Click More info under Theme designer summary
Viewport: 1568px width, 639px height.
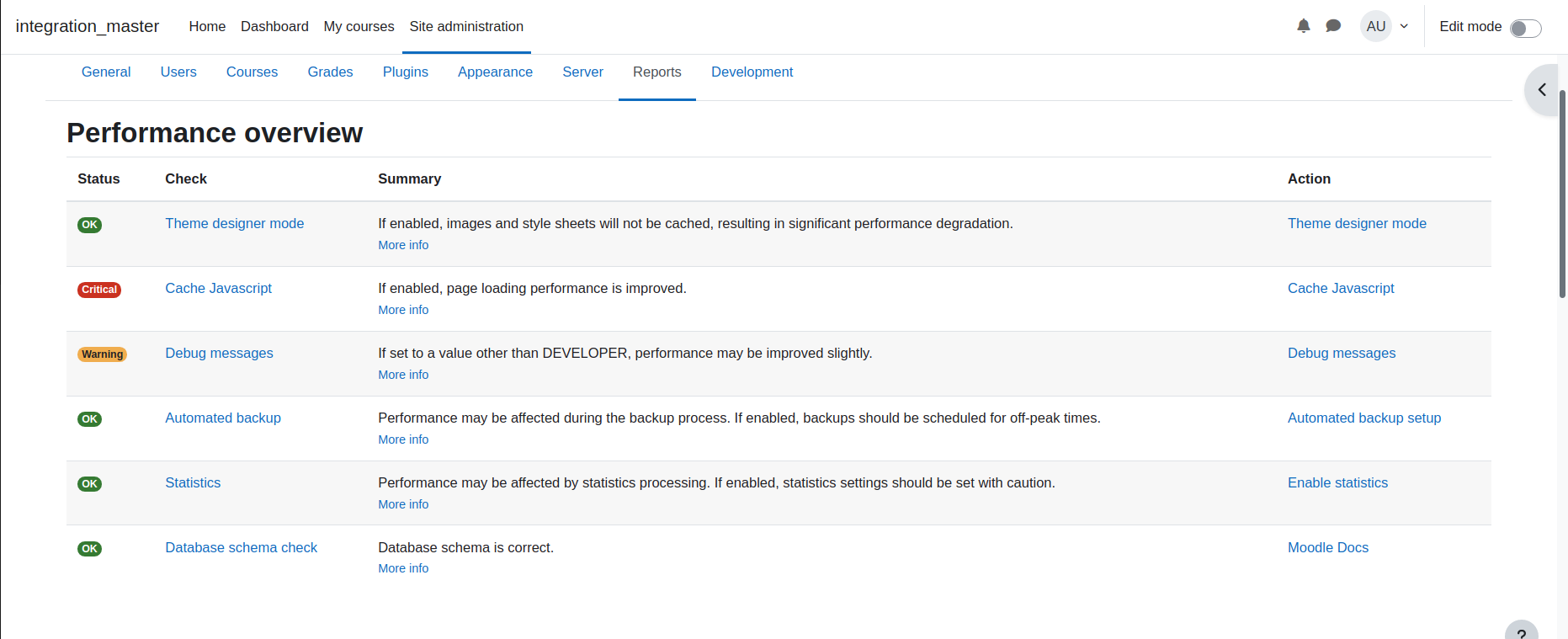[x=403, y=245]
